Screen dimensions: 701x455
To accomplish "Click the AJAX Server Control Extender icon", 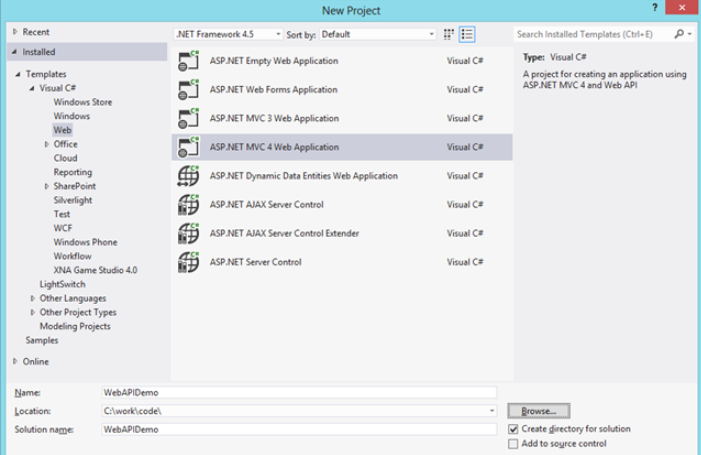I will [188, 233].
